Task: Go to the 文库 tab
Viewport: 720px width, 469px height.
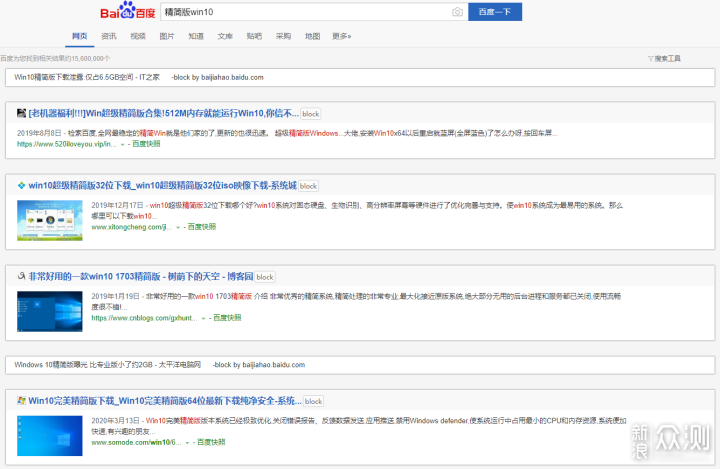Action: (225, 36)
